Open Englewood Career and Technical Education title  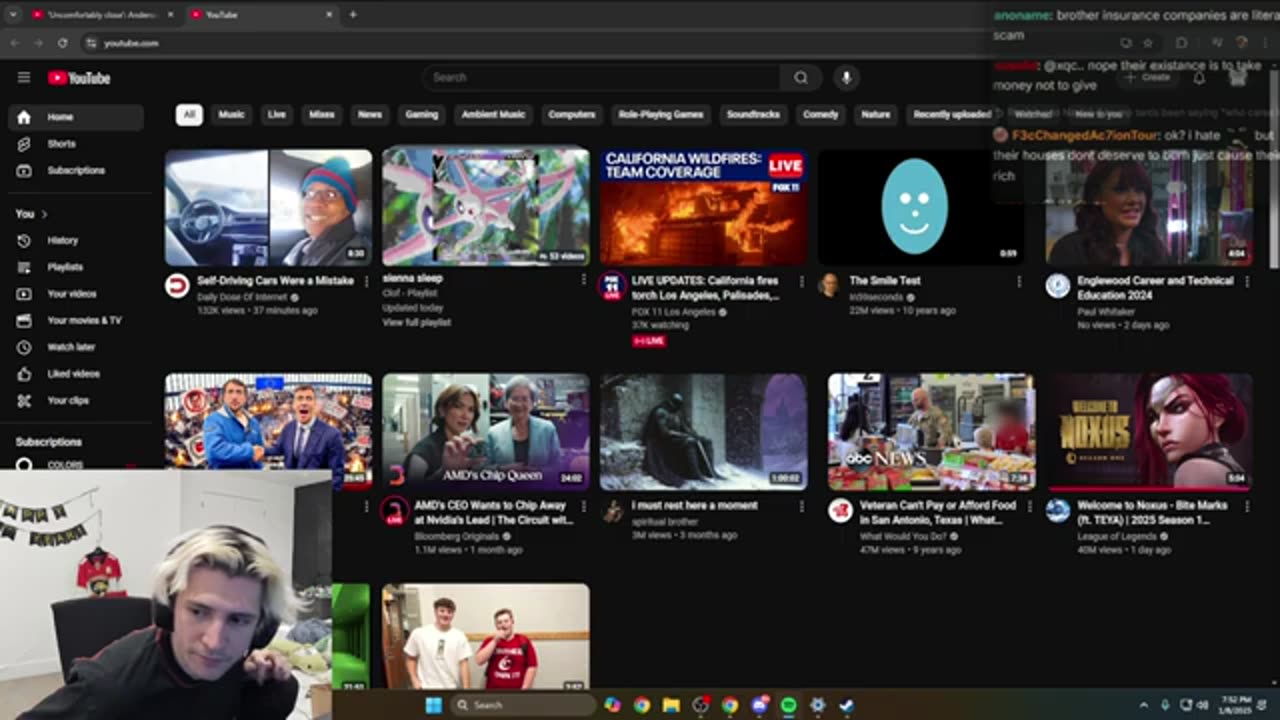[x=1155, y=288]
